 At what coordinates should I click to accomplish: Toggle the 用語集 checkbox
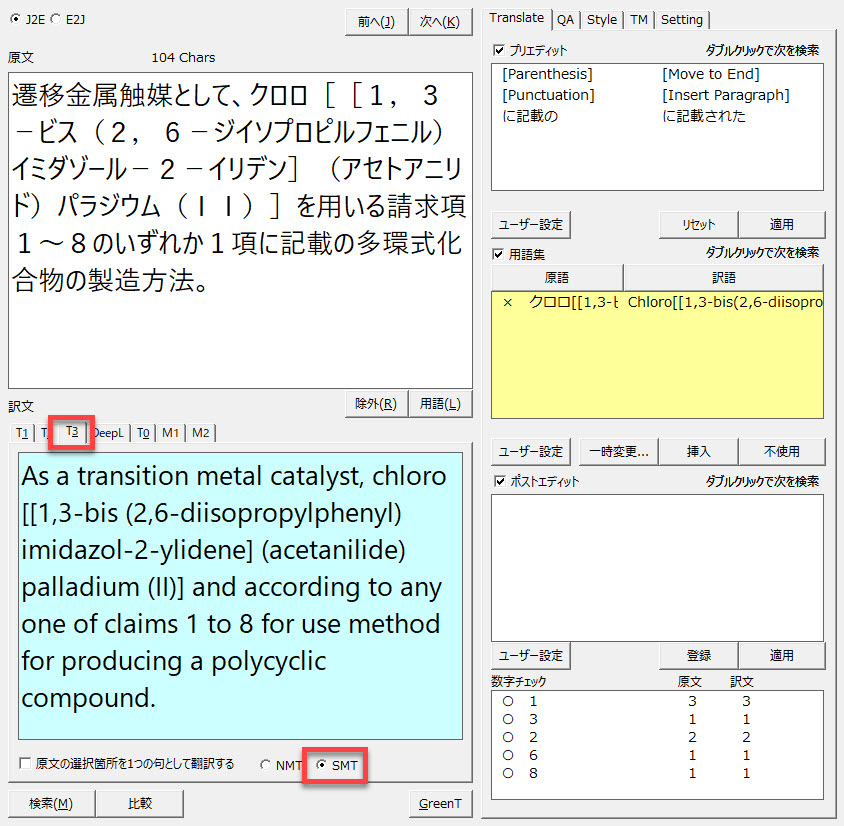pyautogui.click(x=500, y=254)
